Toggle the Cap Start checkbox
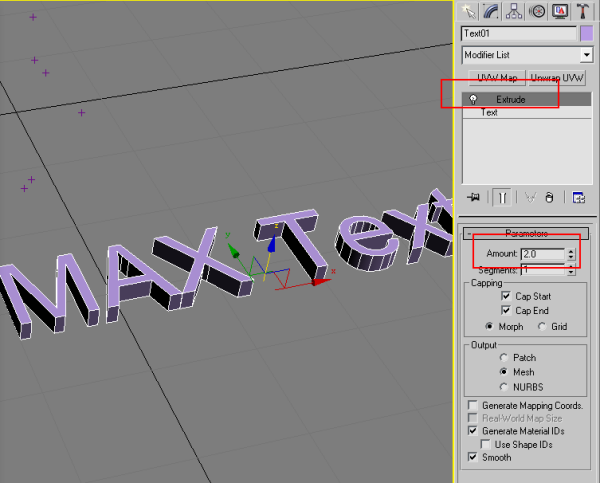This screenshot has width=600, height=483. point(505,296)
